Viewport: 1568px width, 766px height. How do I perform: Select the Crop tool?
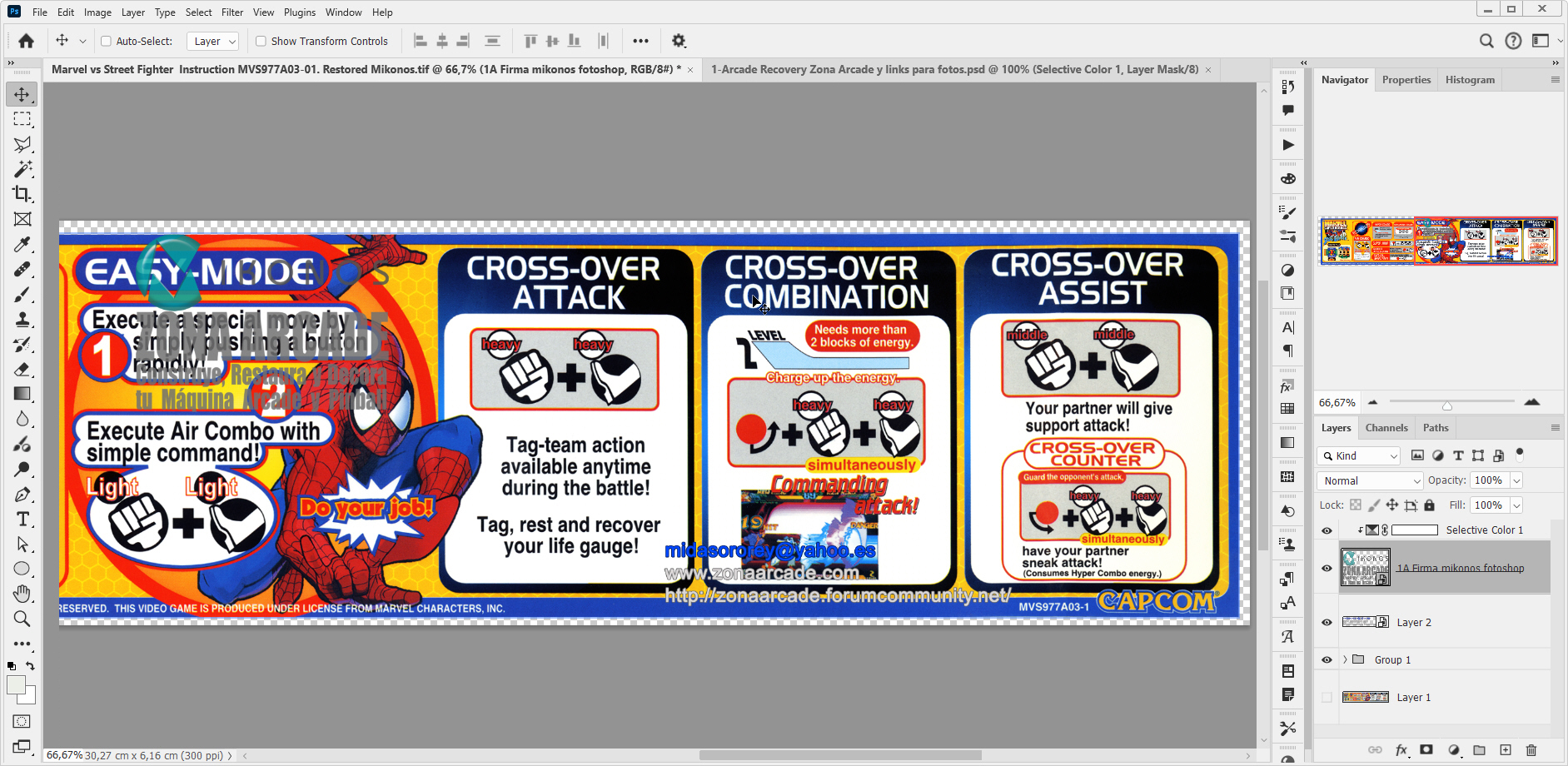(x=22, y=194)
